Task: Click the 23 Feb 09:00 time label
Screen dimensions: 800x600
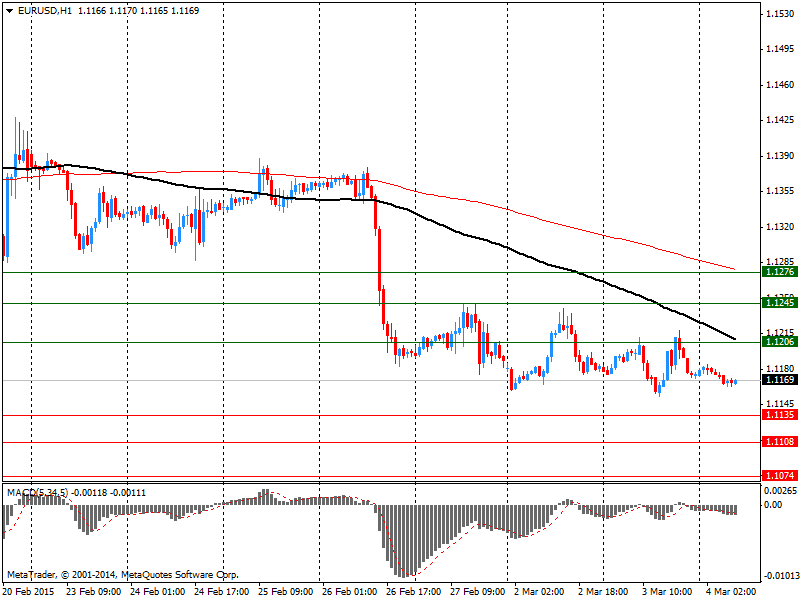Action: click(x=93, y=592)
